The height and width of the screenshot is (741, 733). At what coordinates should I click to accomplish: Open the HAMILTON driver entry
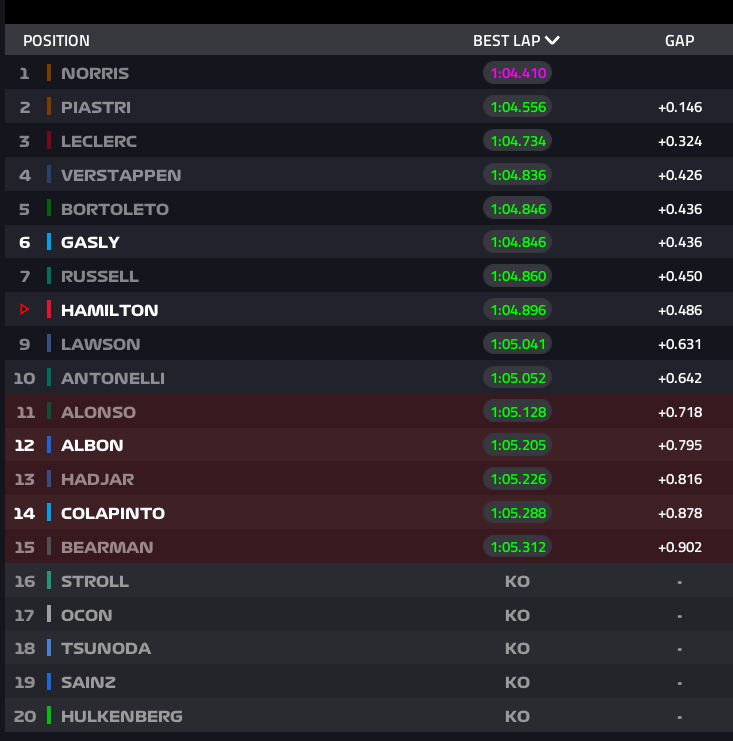(109, 310)
